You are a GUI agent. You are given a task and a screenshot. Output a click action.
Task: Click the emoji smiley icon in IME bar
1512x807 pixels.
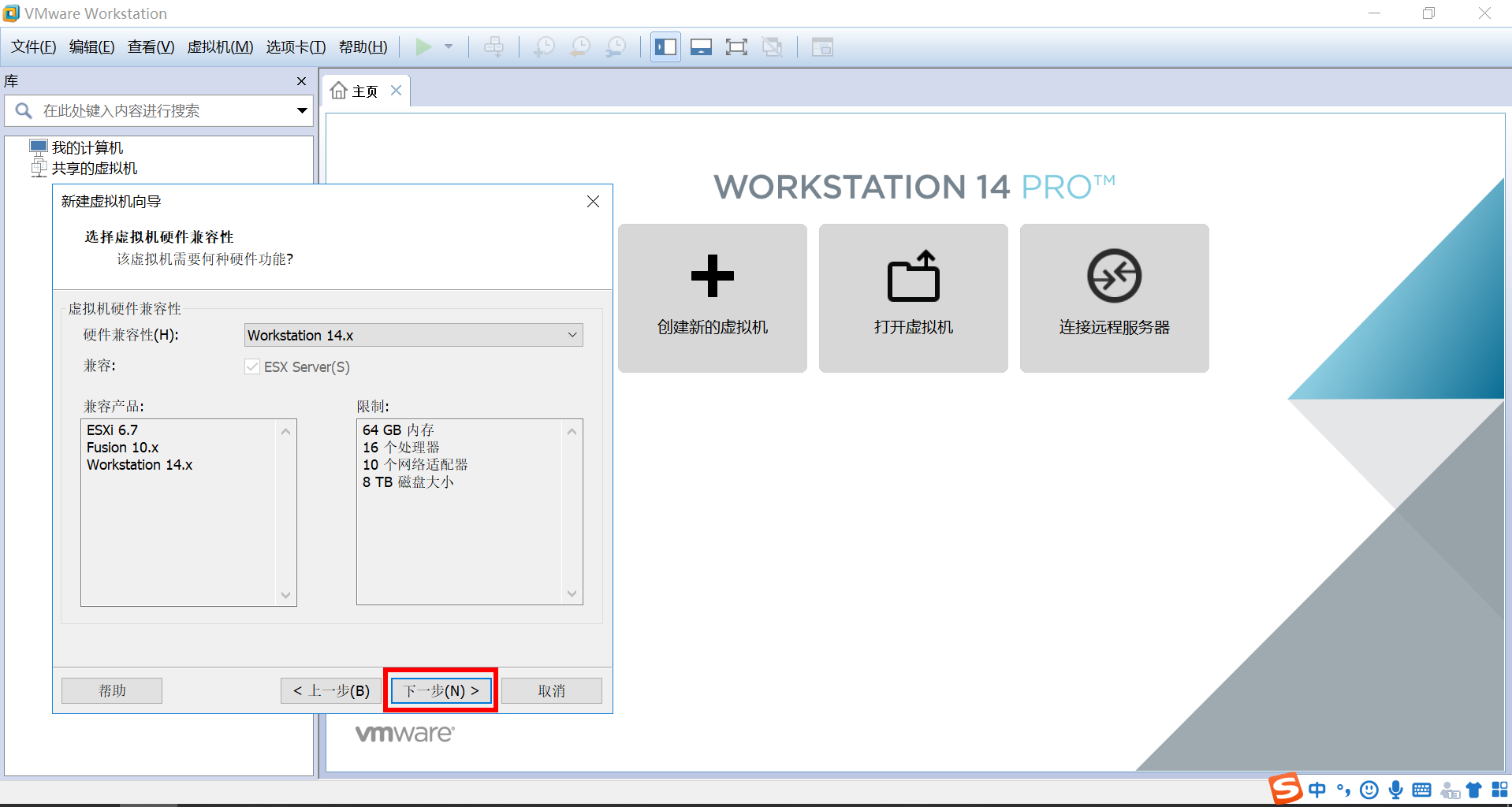(1369, 790)
